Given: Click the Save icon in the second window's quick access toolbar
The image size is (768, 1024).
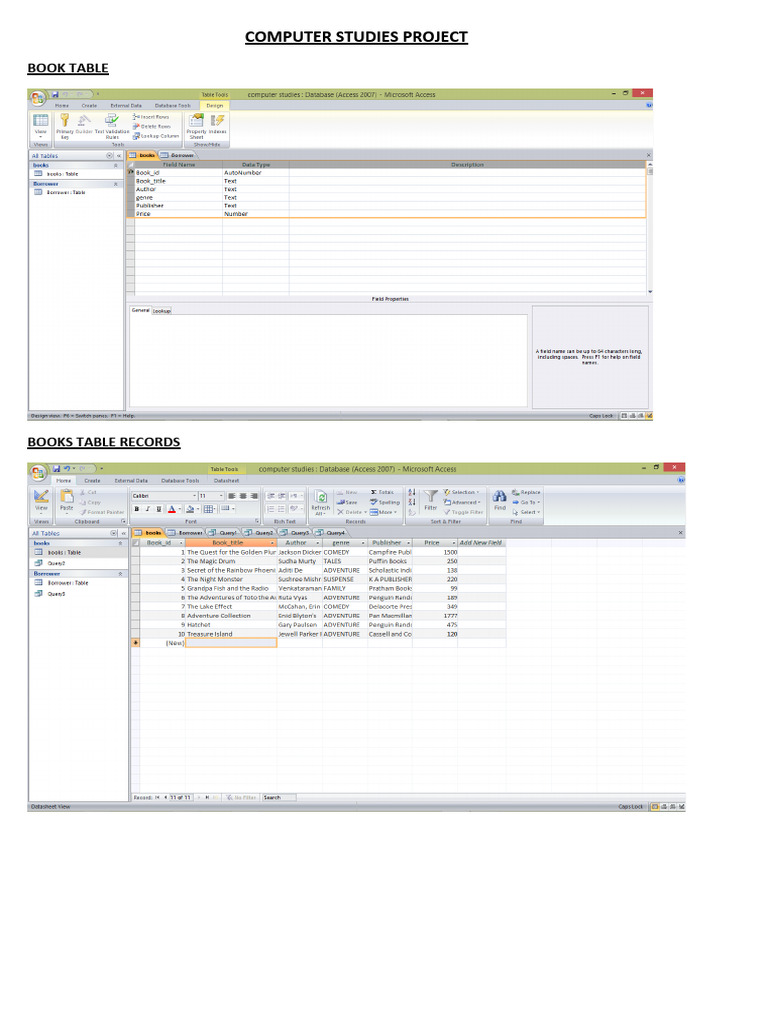Looking at the screenshot, I should pos(57,469).
